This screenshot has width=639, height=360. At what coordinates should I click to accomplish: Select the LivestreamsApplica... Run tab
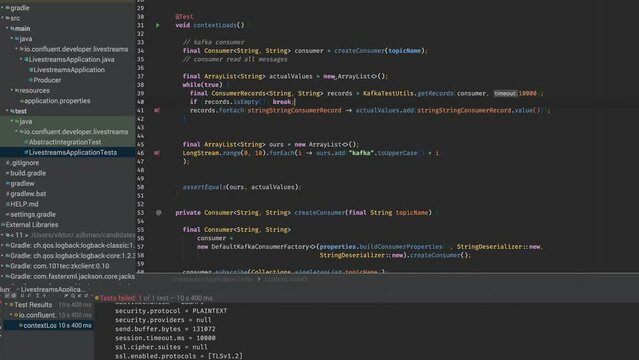click(51, 289)
